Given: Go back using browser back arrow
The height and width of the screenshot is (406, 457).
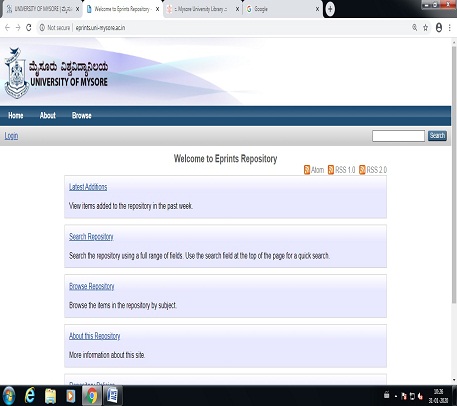Looking at the screenshot, I should tap(7, 28).
